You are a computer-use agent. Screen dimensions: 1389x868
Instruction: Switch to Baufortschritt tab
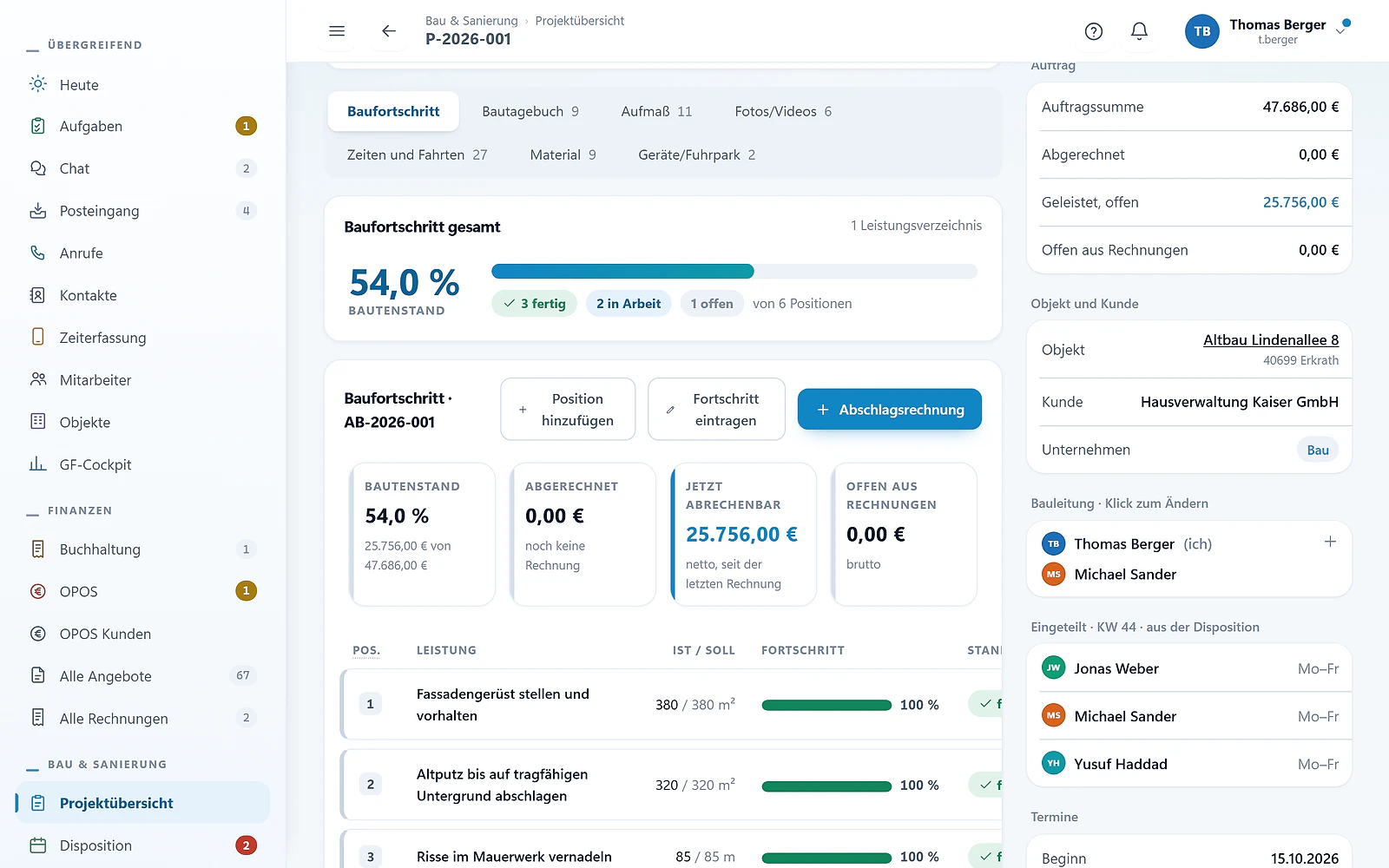coord(393,111)
